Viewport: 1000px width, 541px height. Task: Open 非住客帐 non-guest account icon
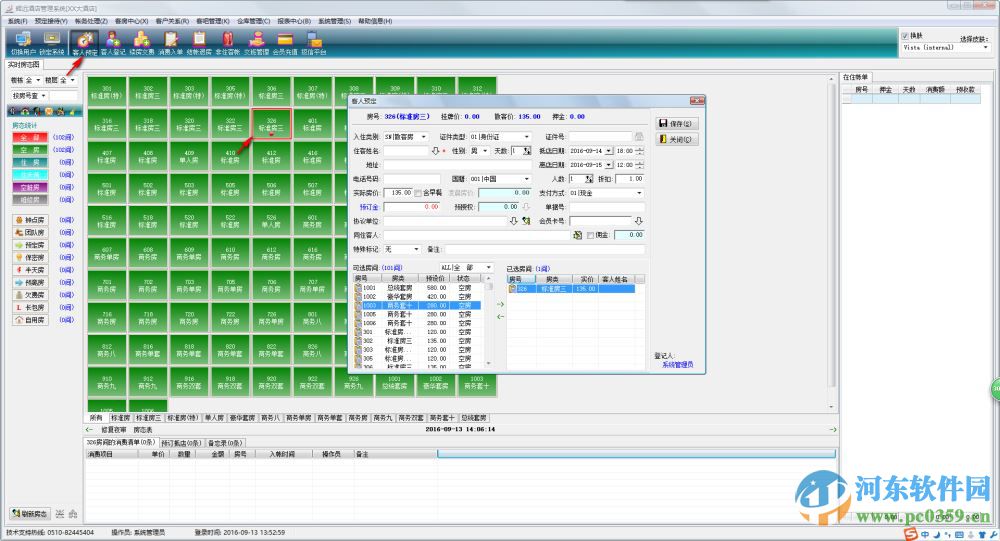tap(228, 43)
